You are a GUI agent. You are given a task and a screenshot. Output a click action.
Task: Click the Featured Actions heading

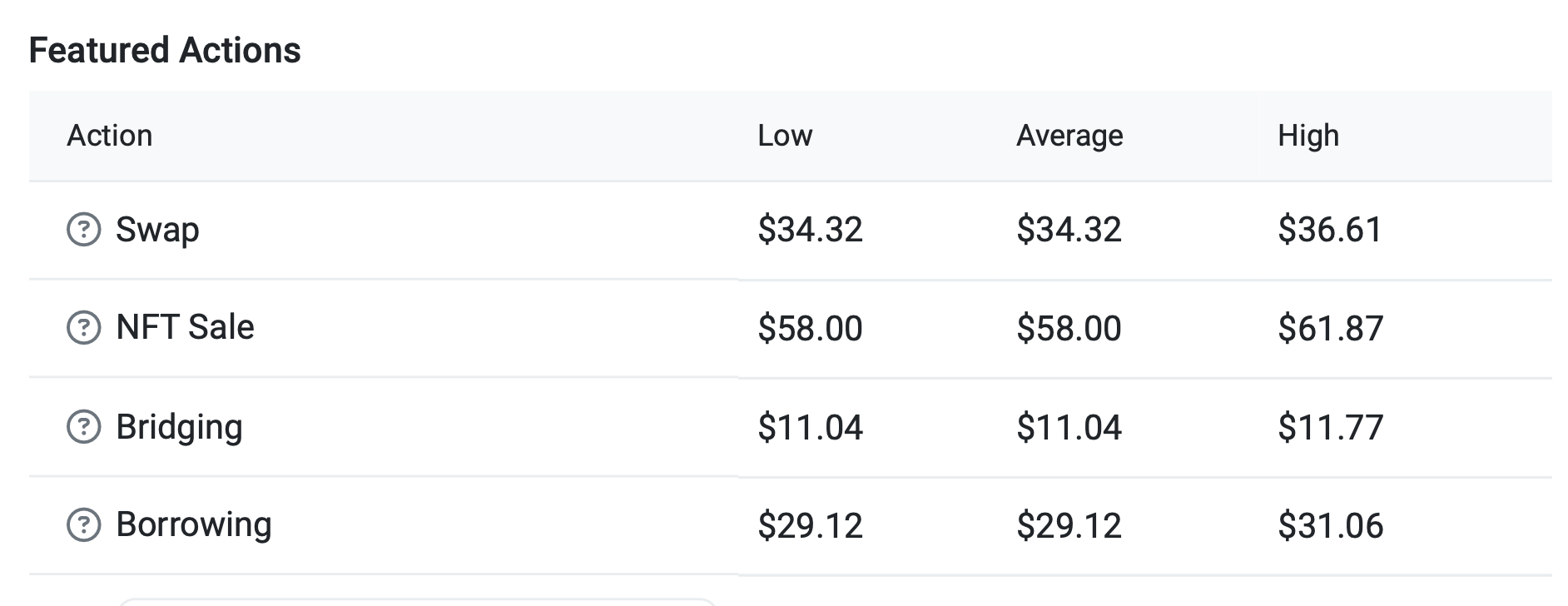click(165, 50)
